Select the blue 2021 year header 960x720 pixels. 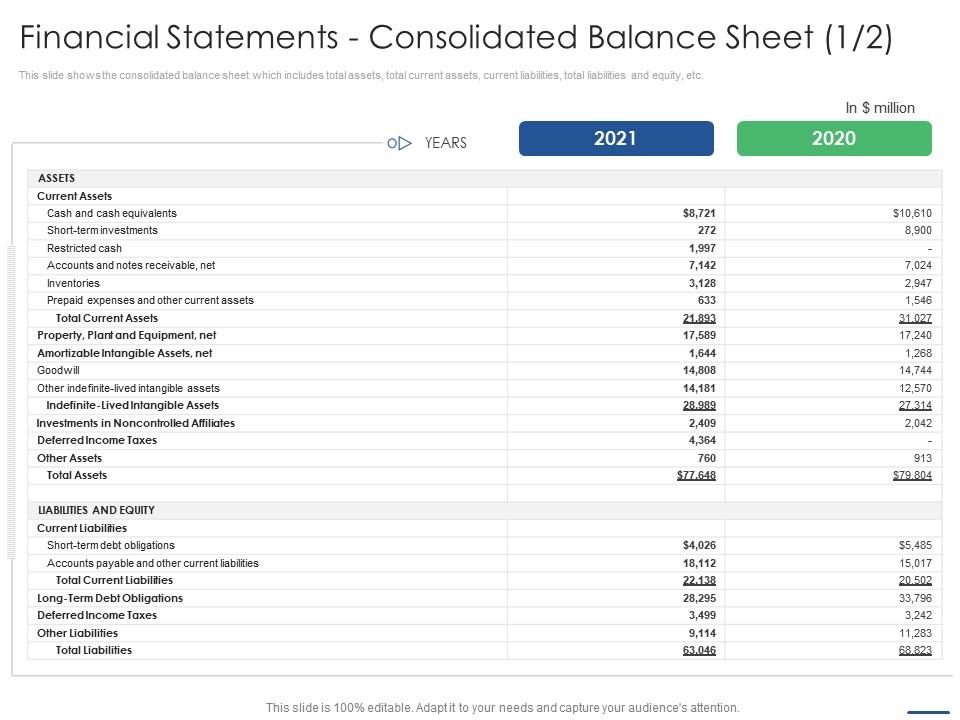[x=616, y=138]
